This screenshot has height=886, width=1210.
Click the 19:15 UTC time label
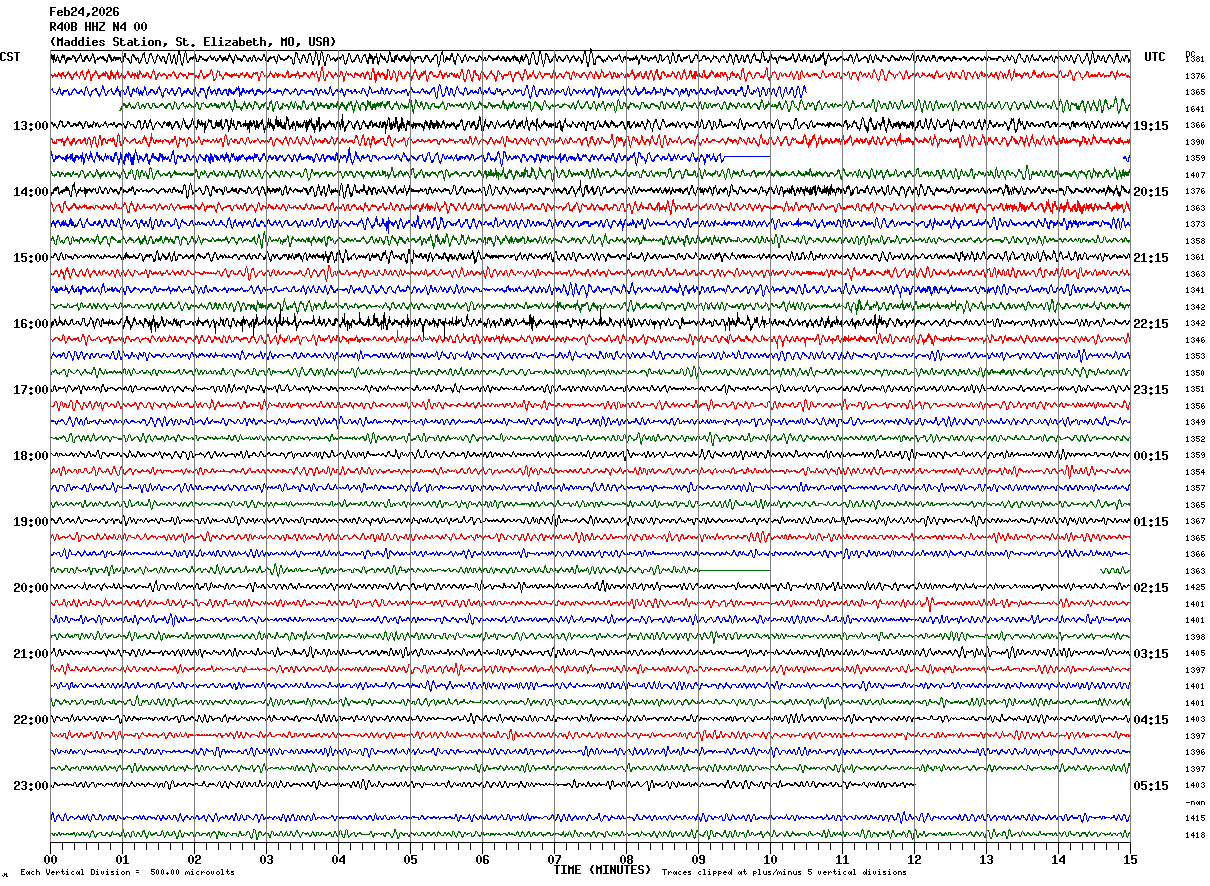[1151, 126]
